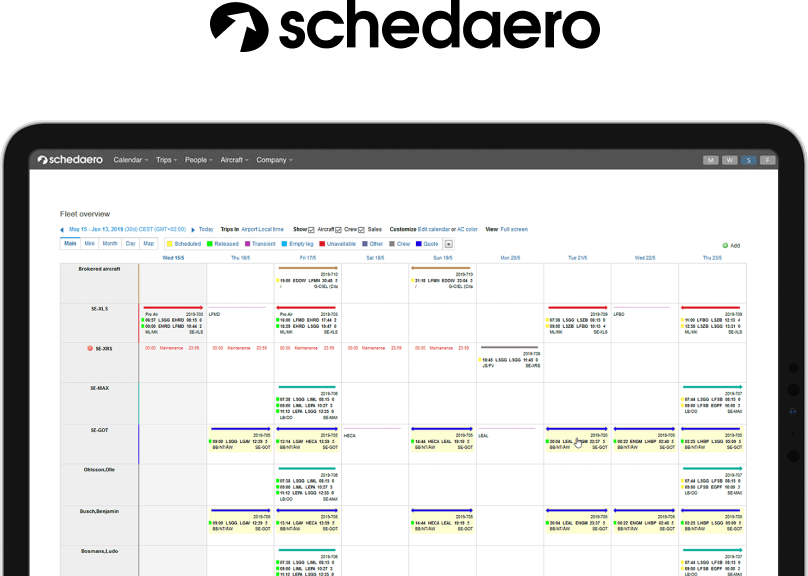This screenshot has height=576, width=808.
Task: Click the Fri 17/5 column header
Action: (308, 258)
